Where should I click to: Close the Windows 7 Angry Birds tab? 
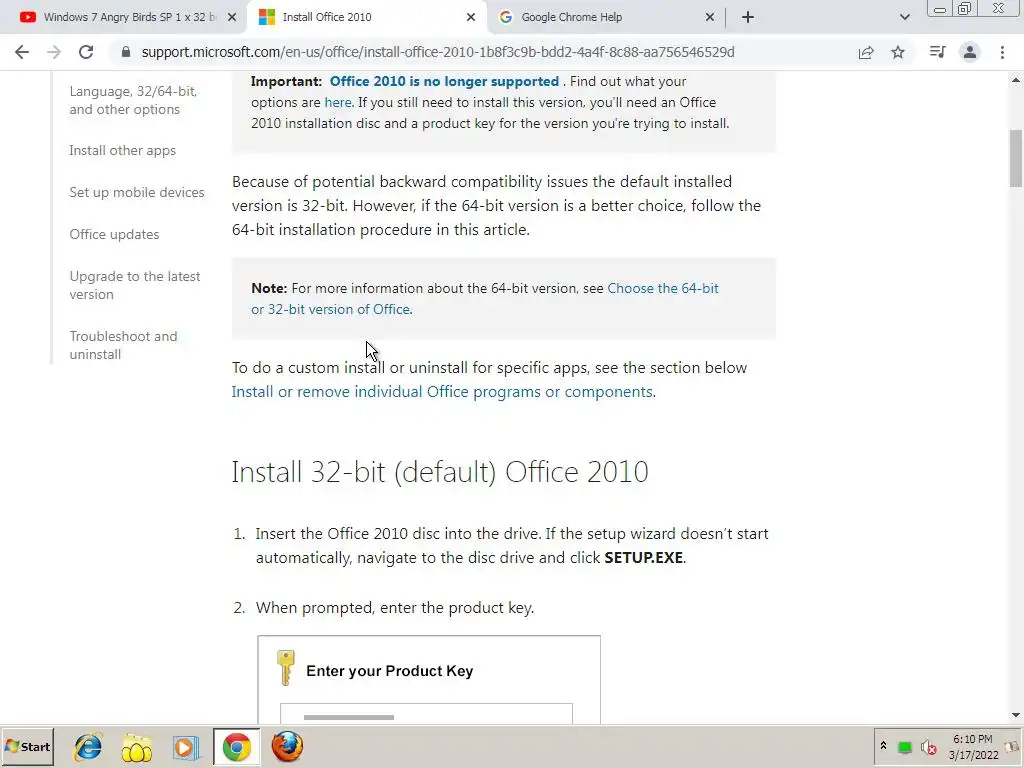(x=232, y=18)
